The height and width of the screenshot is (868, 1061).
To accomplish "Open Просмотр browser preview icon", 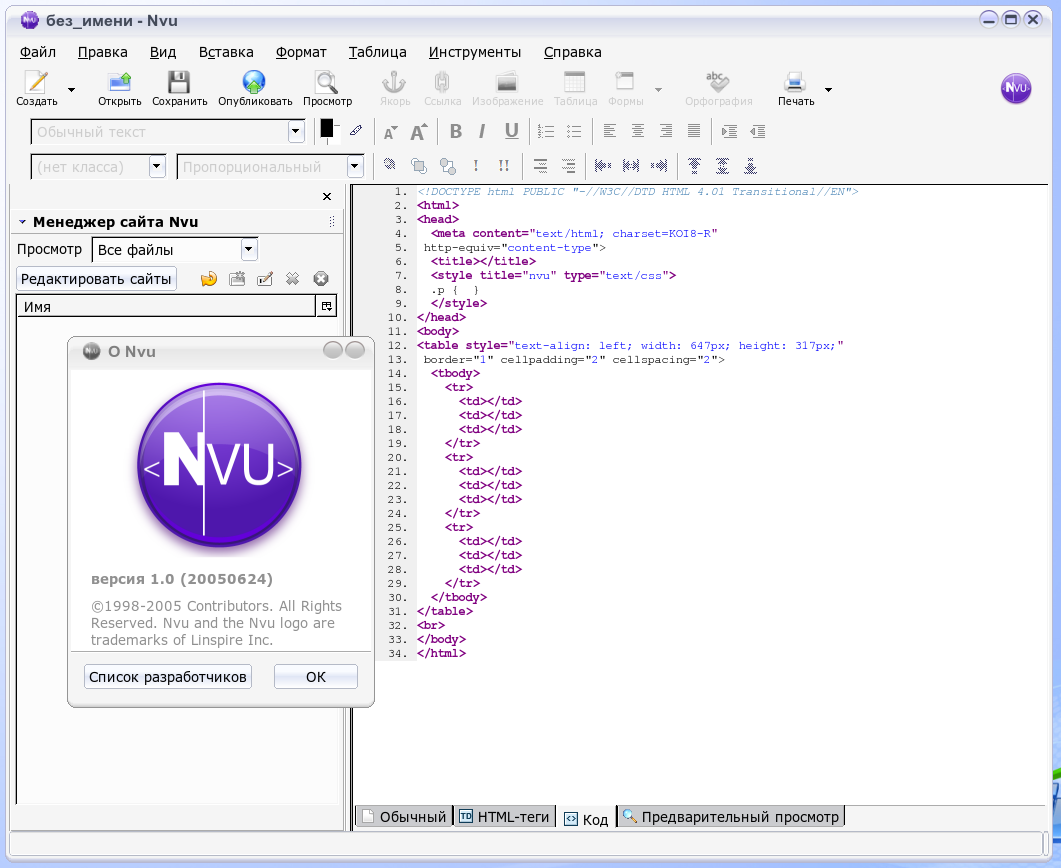I will (x=327, y=84).
